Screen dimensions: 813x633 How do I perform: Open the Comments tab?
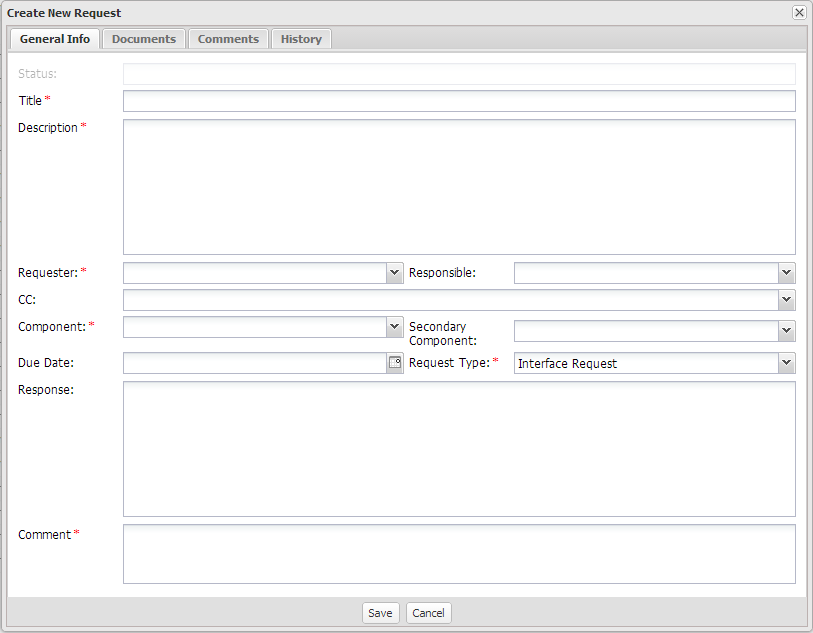[228, 38]
